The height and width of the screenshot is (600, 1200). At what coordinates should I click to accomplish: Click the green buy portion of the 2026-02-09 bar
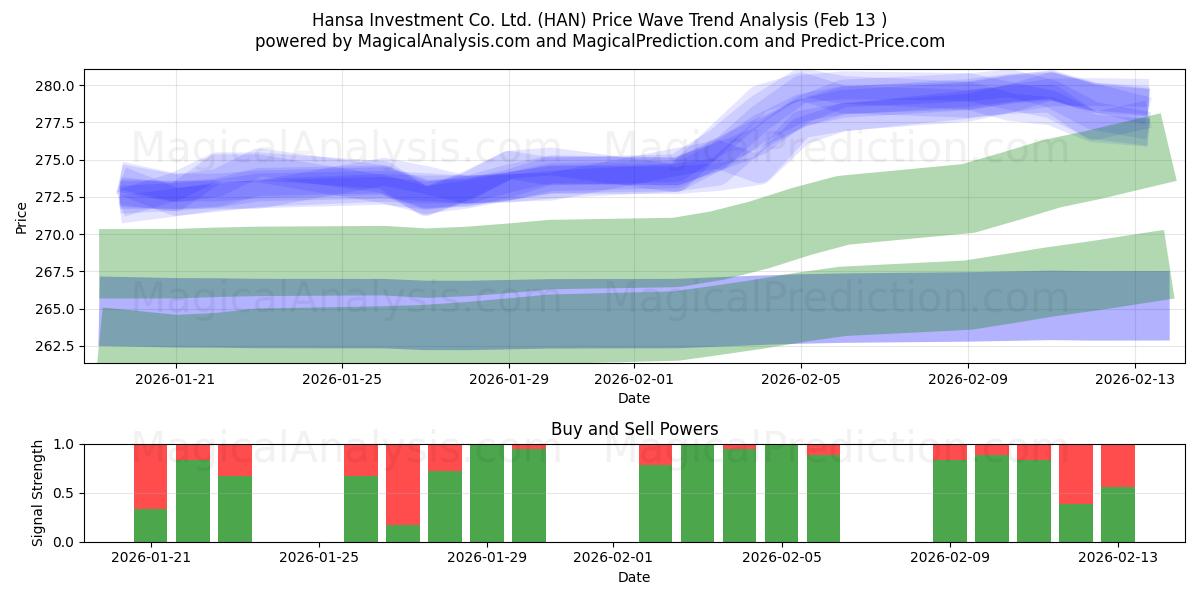click(x=949, y=501)
